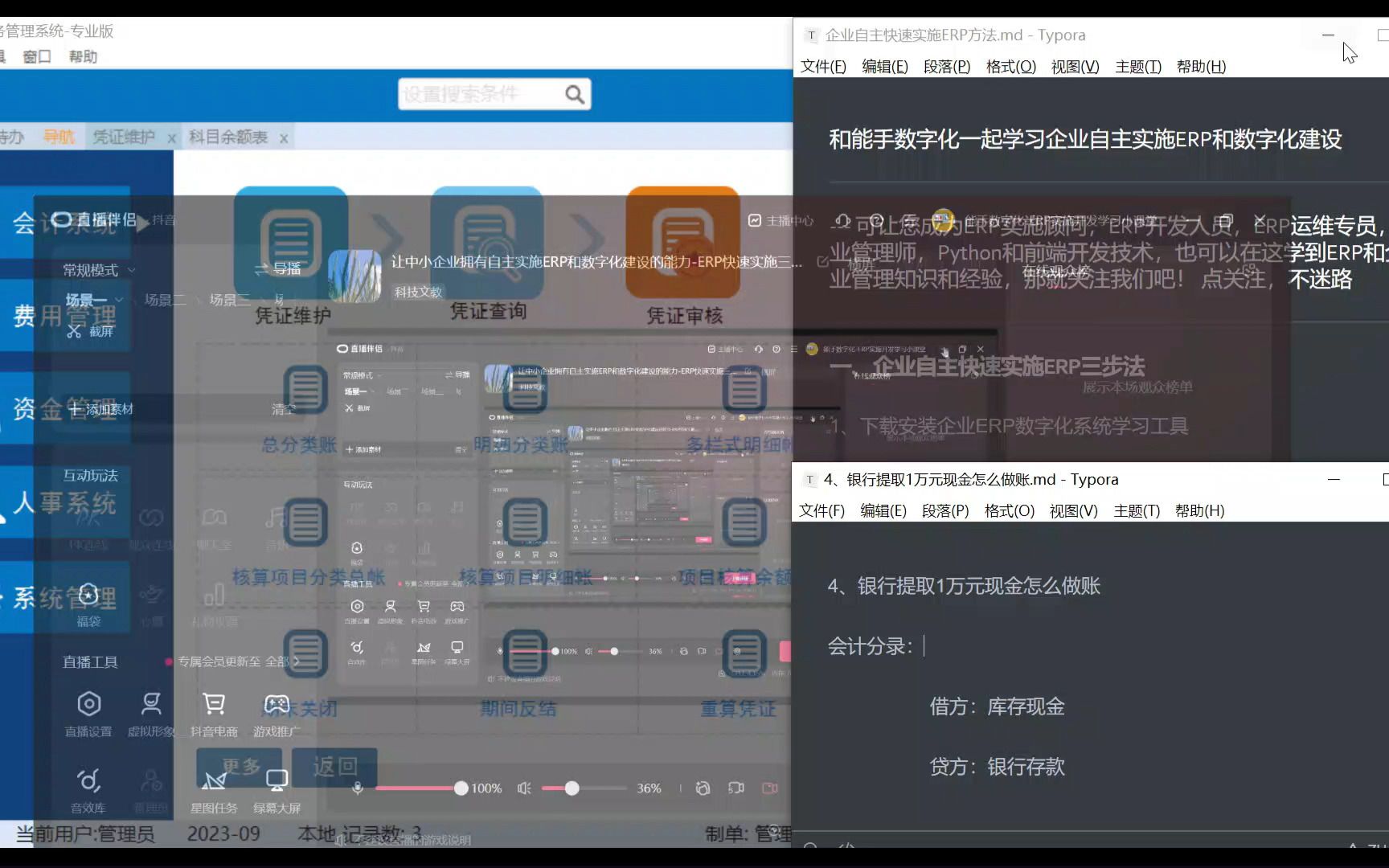1389x868 pixels.
Task: Open the 凭证维护 voucher maintenance icon
Action: (x=291, y=241)
